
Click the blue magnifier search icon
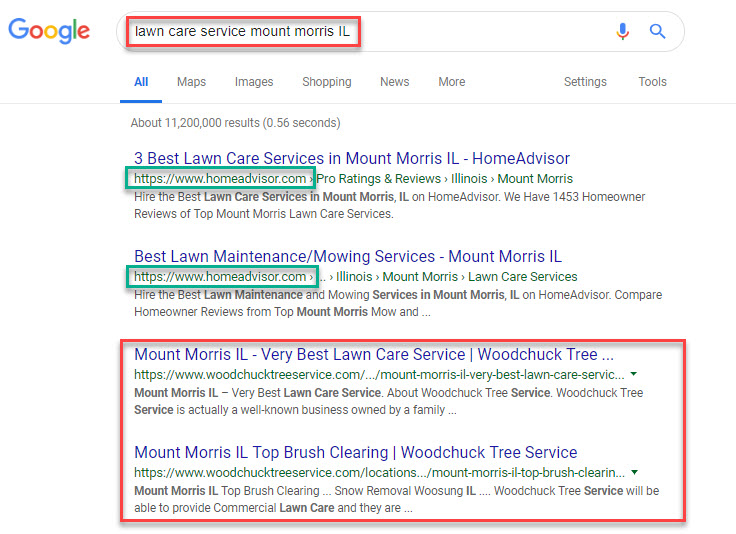coord(657,31)
